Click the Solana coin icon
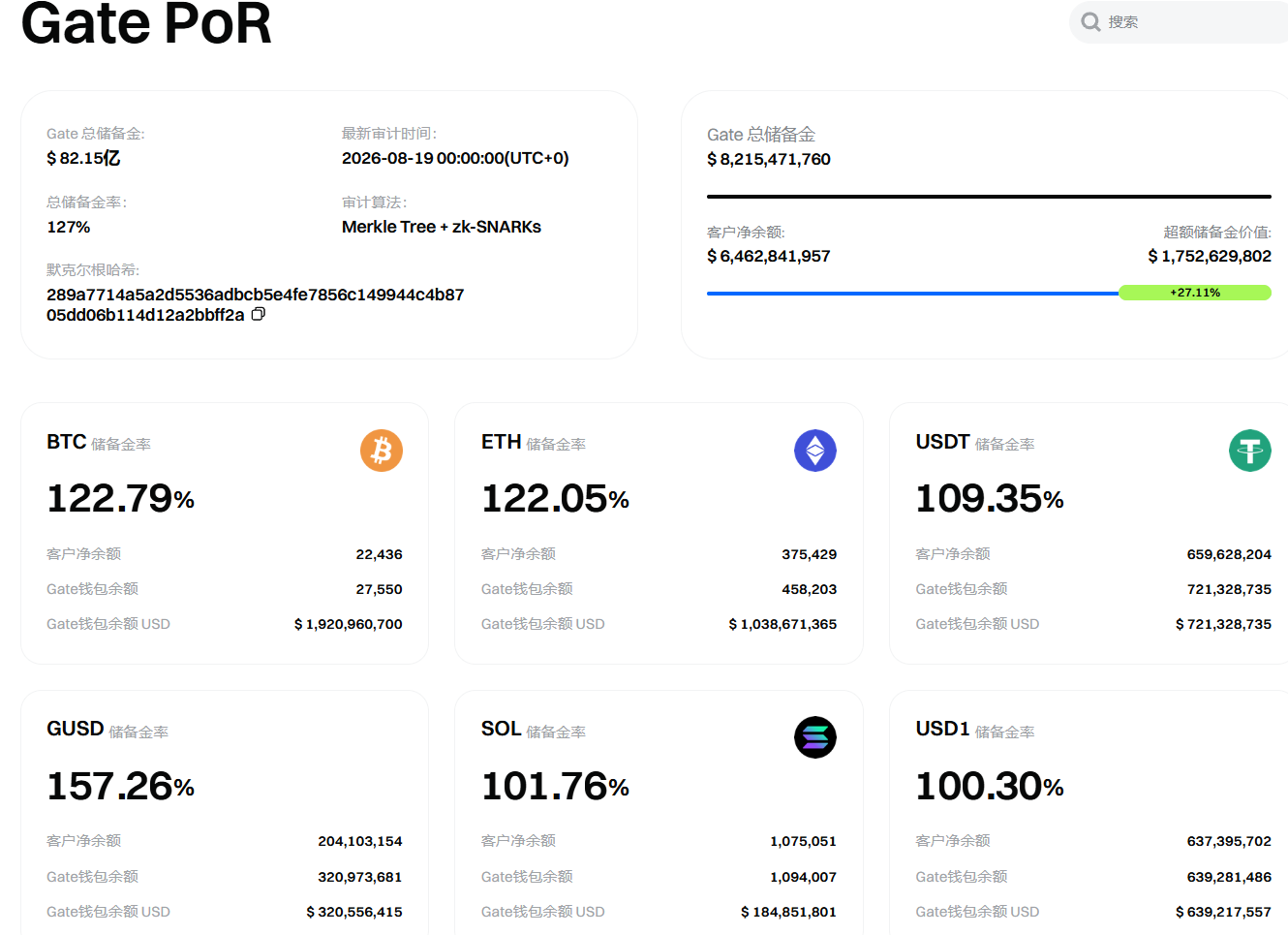 coord(815,737)
